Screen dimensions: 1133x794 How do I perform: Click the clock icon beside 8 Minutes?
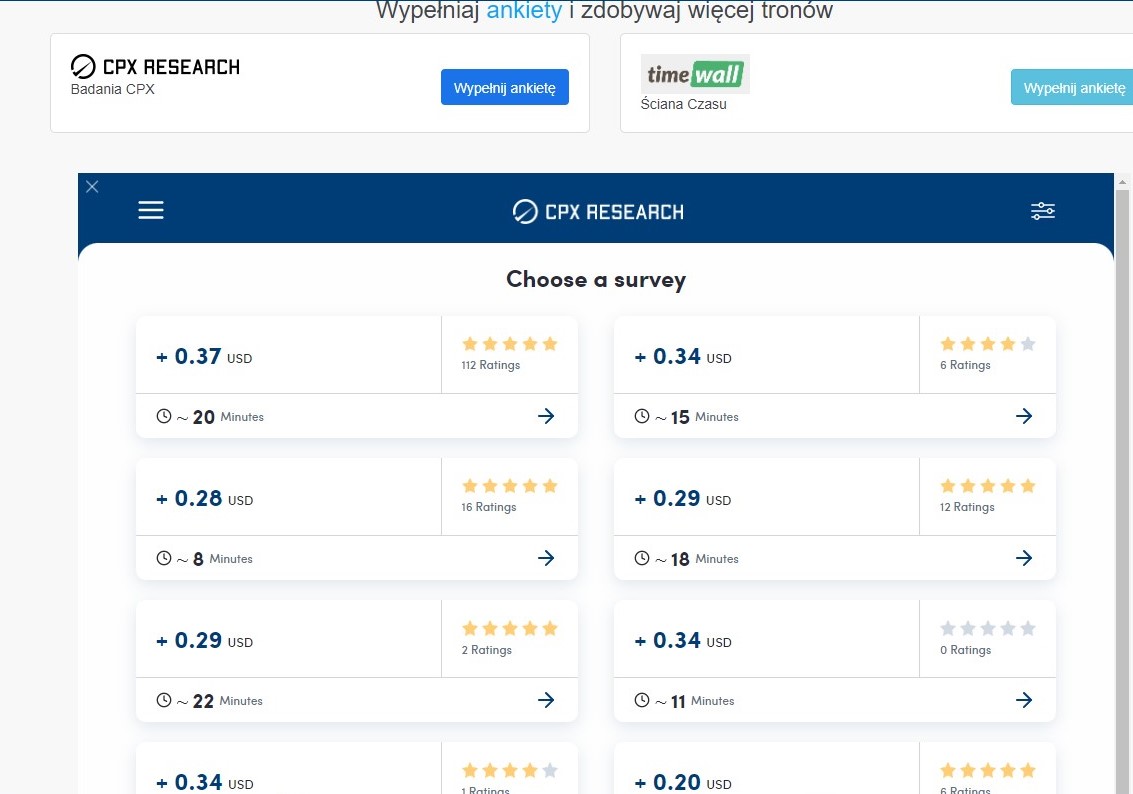click(164, 558)
